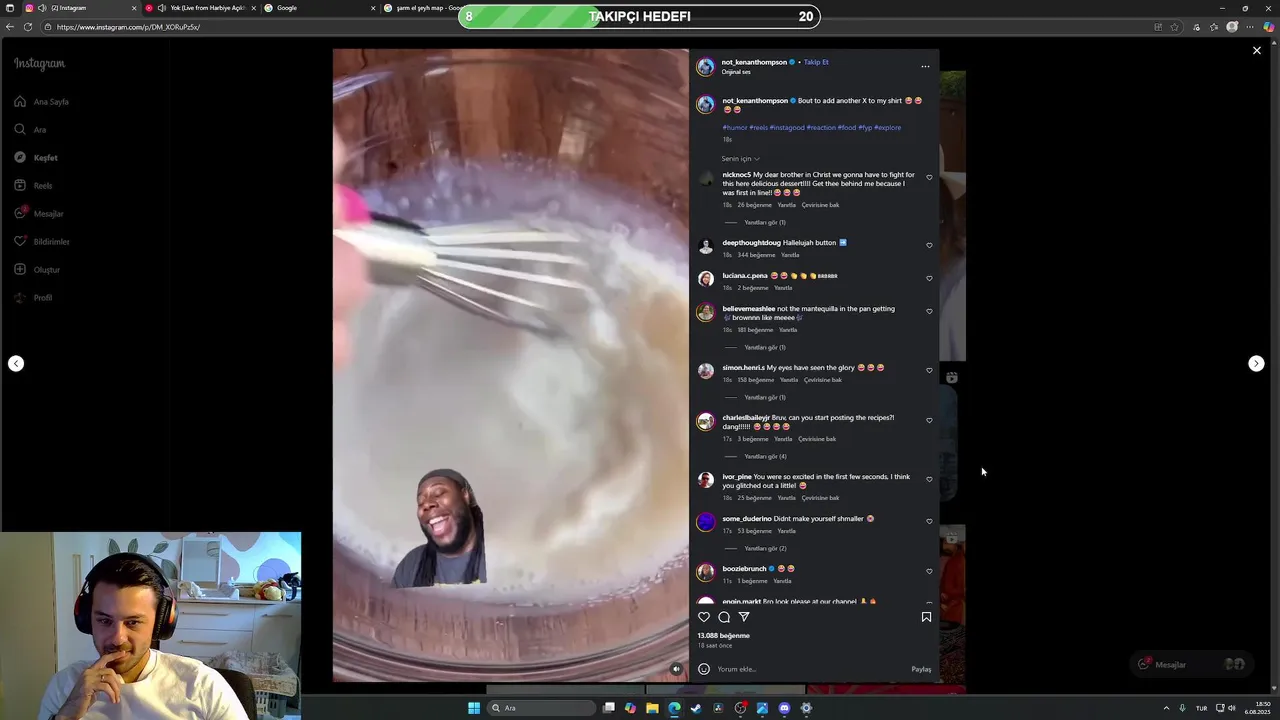Open Discord from the taskbar
The width and height of the screenshot is (1280, 720).
784,708
